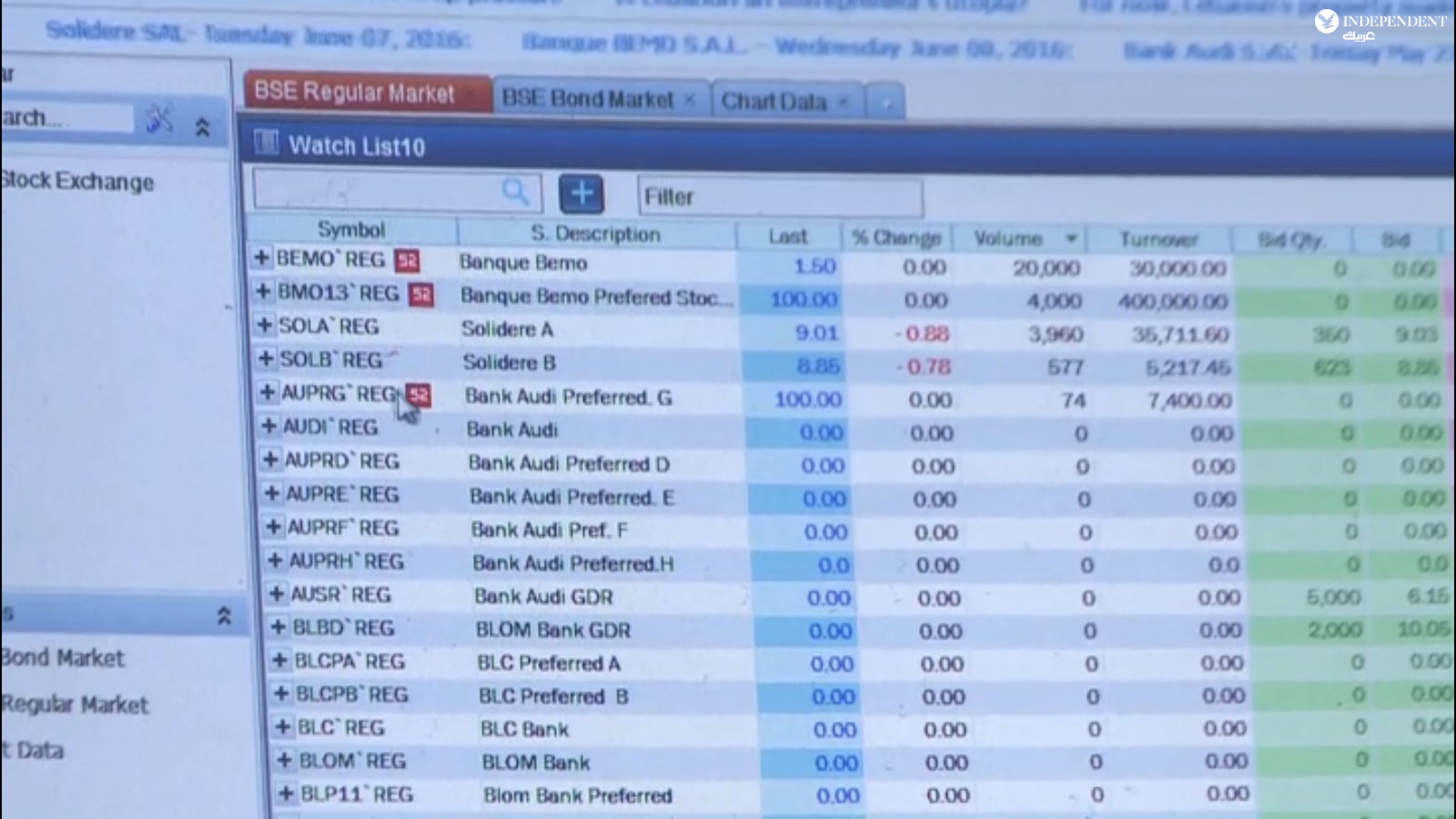Expand the AUPRD`REG row
This screenshot has height=819, width=1456.
270,460
